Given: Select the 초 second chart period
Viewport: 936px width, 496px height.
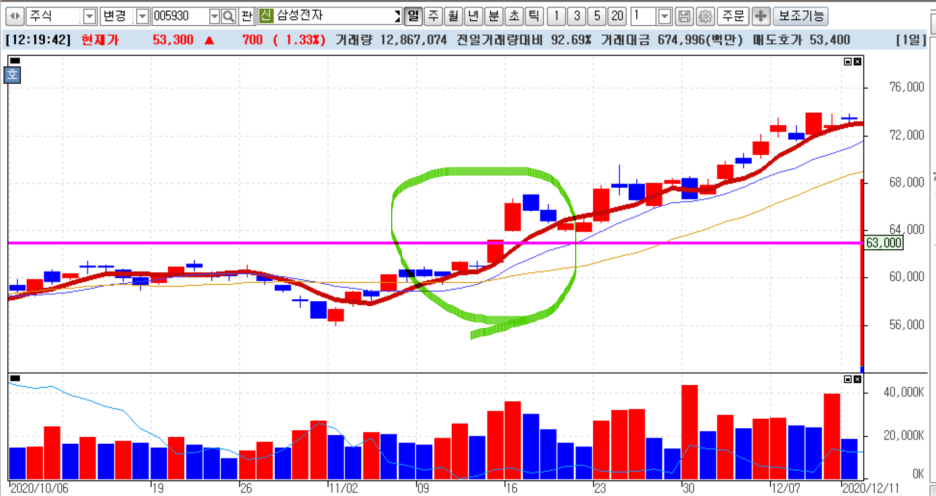Looking at the screenshot, I should click(x=514, y=16).
